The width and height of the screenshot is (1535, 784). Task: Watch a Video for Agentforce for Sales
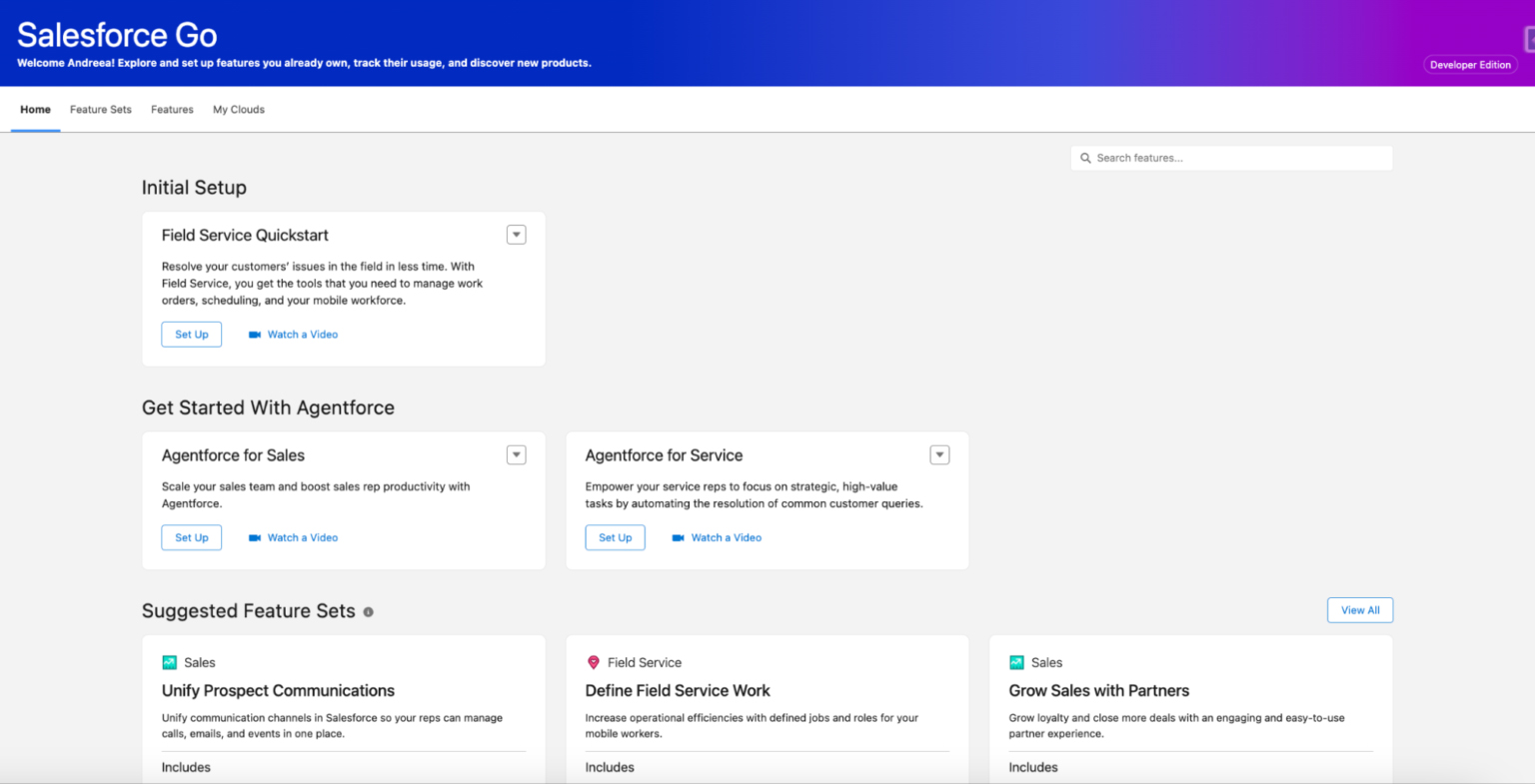[x=303, y=537]
